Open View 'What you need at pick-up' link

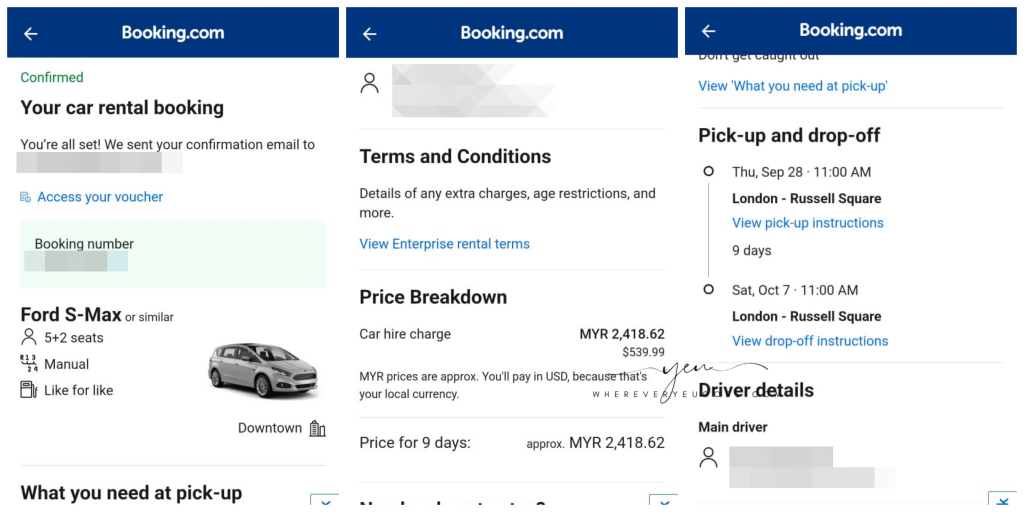(x=793, y=86)
